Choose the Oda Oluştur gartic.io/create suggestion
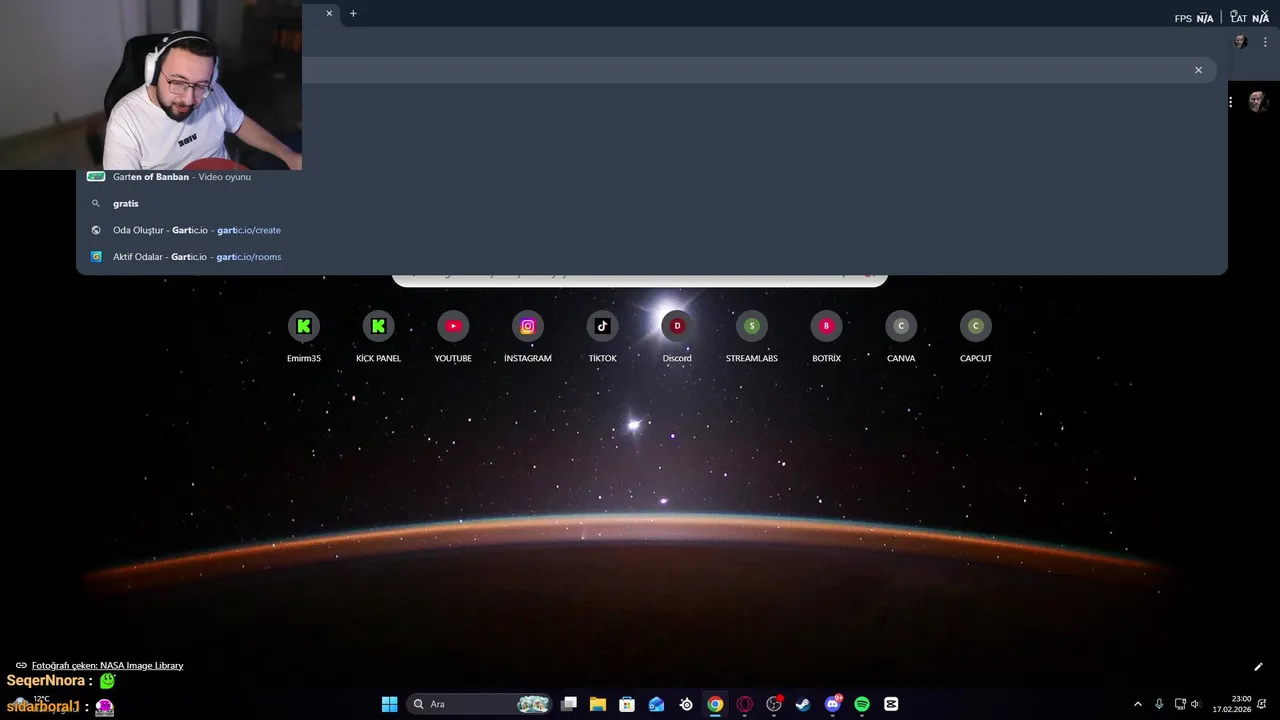Viewport: 1280px width, 720px height. [652, 230]
